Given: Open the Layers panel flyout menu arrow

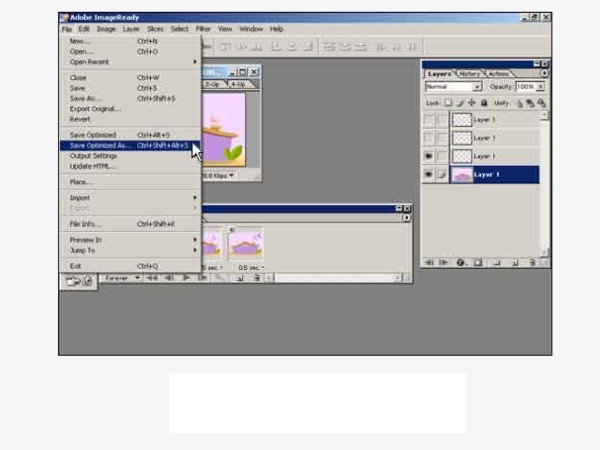Looking at the screenshot, I should tap(544, 73).
